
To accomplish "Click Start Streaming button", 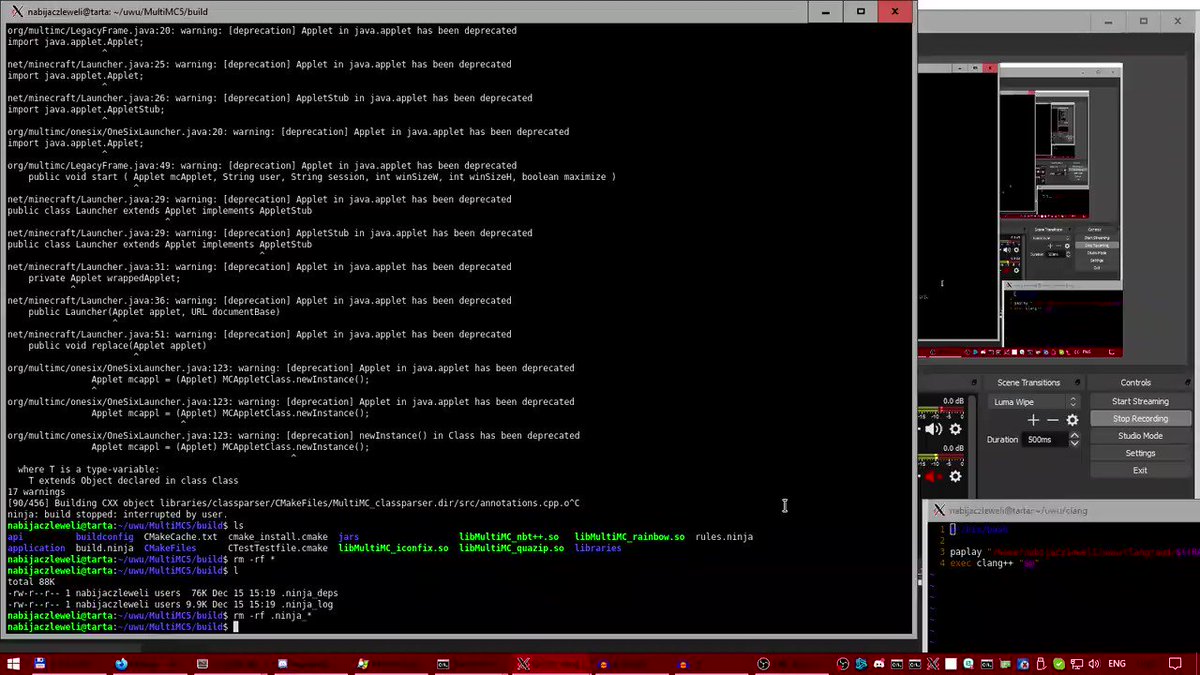I will pos(1139,401).
